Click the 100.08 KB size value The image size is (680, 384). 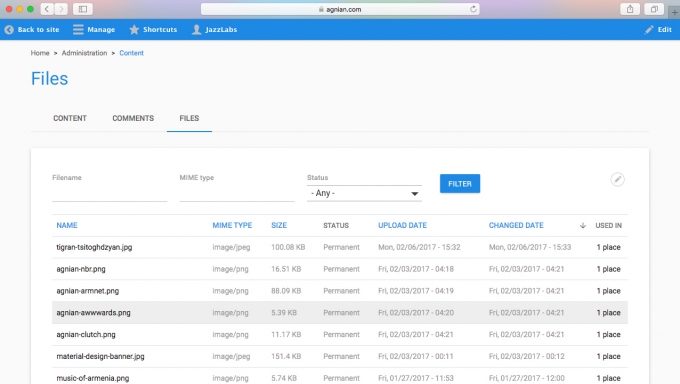click(288, 247)
